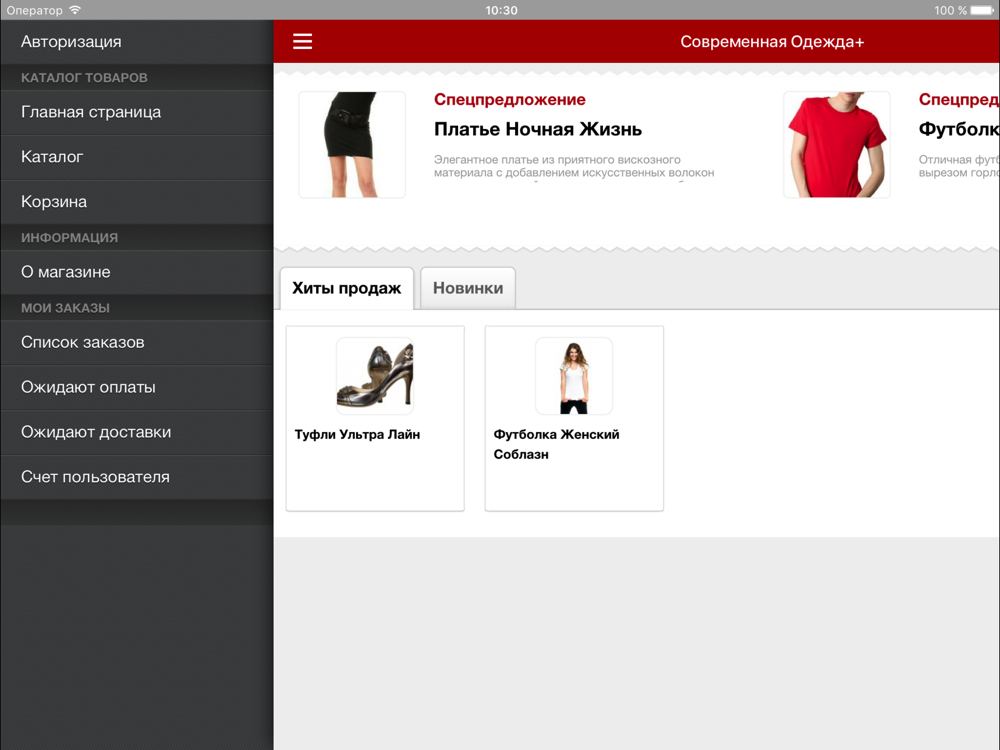Open Платье Ночная Жизнь title

[538, 129]
